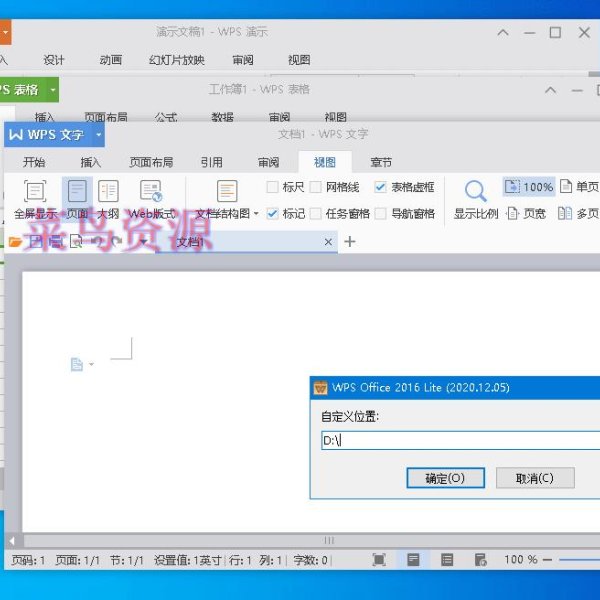Screen dimensions: 600x600
Task: Select the 视图 tab in WPS 文字
Action: pyautogui.click(x=324, y=162)
